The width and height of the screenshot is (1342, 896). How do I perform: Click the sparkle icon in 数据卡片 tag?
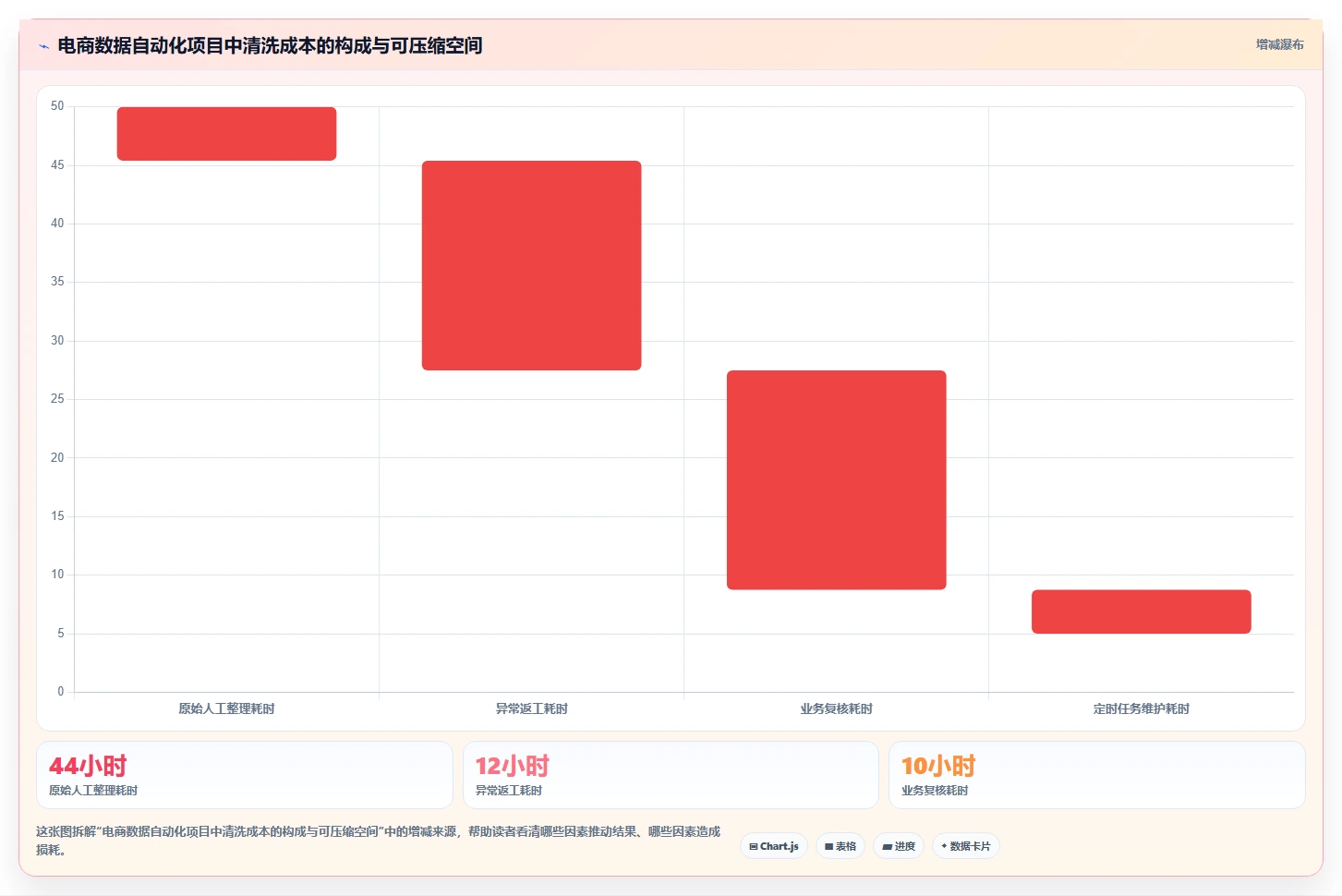point(944,846)
